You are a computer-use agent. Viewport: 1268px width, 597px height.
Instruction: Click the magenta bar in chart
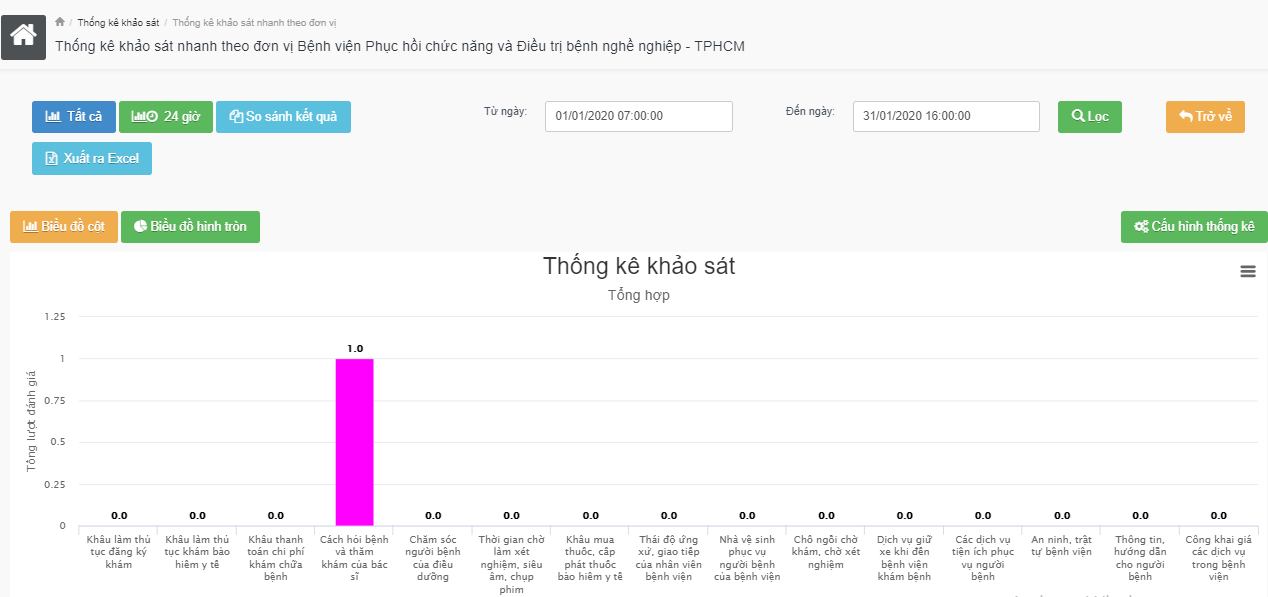(354, 441)
